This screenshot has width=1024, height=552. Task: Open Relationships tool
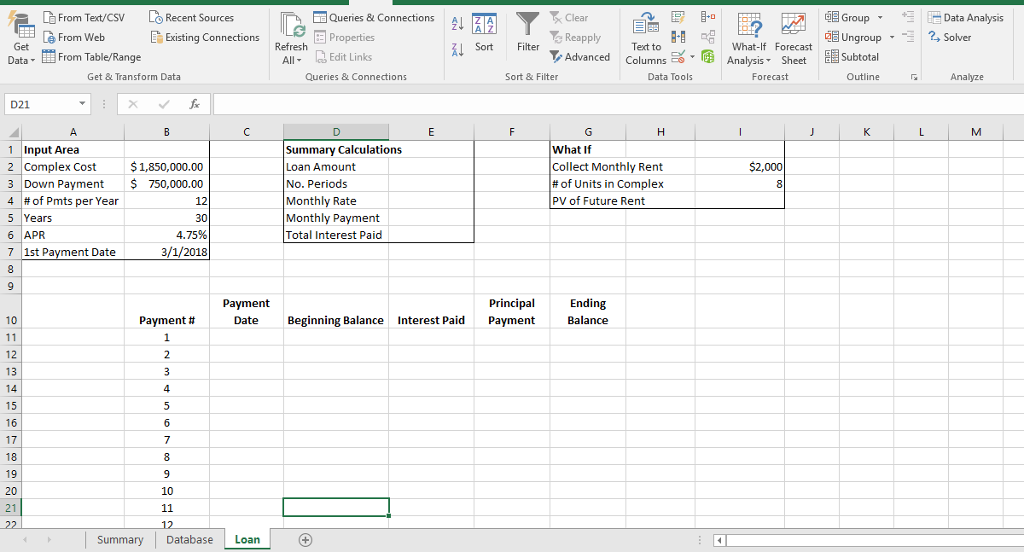(x=708, y=37)
